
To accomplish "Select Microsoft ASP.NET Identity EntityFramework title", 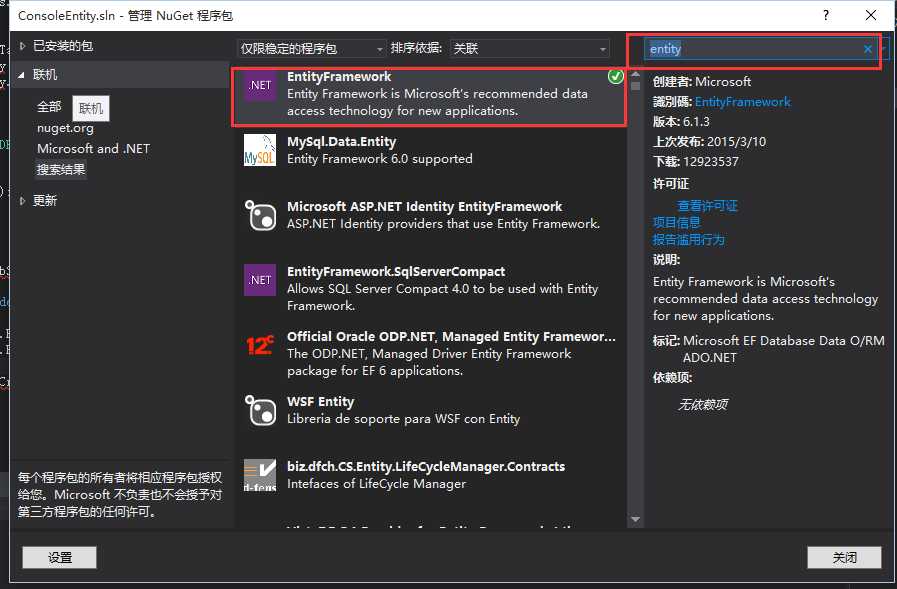I will pos(424,206).
